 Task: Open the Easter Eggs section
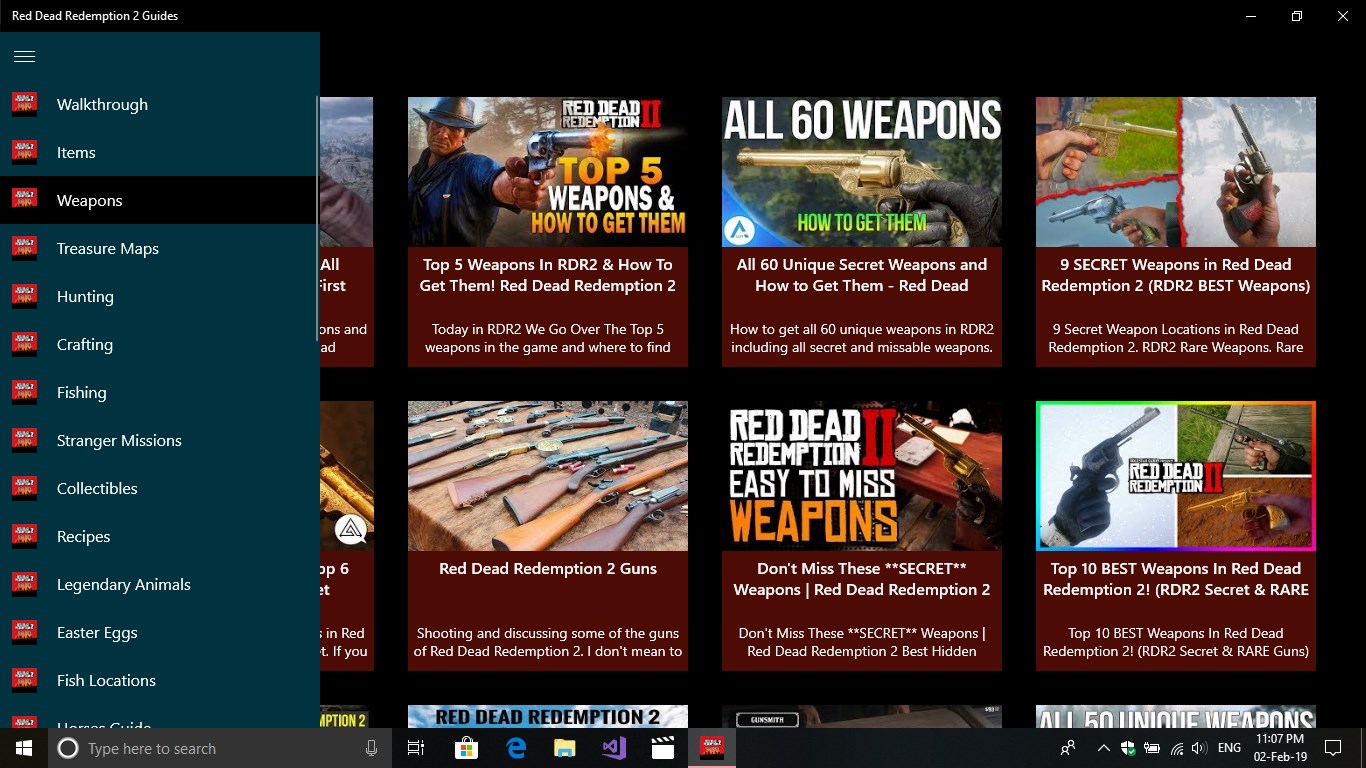coord(158,632)
